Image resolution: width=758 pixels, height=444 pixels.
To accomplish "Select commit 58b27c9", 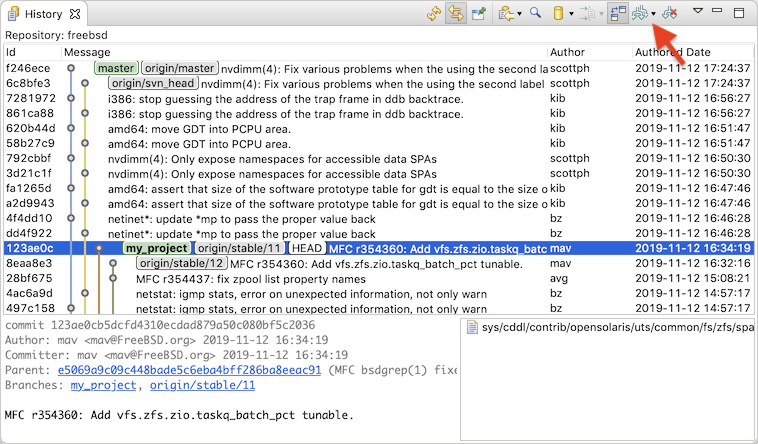I will tap(378, 143).
